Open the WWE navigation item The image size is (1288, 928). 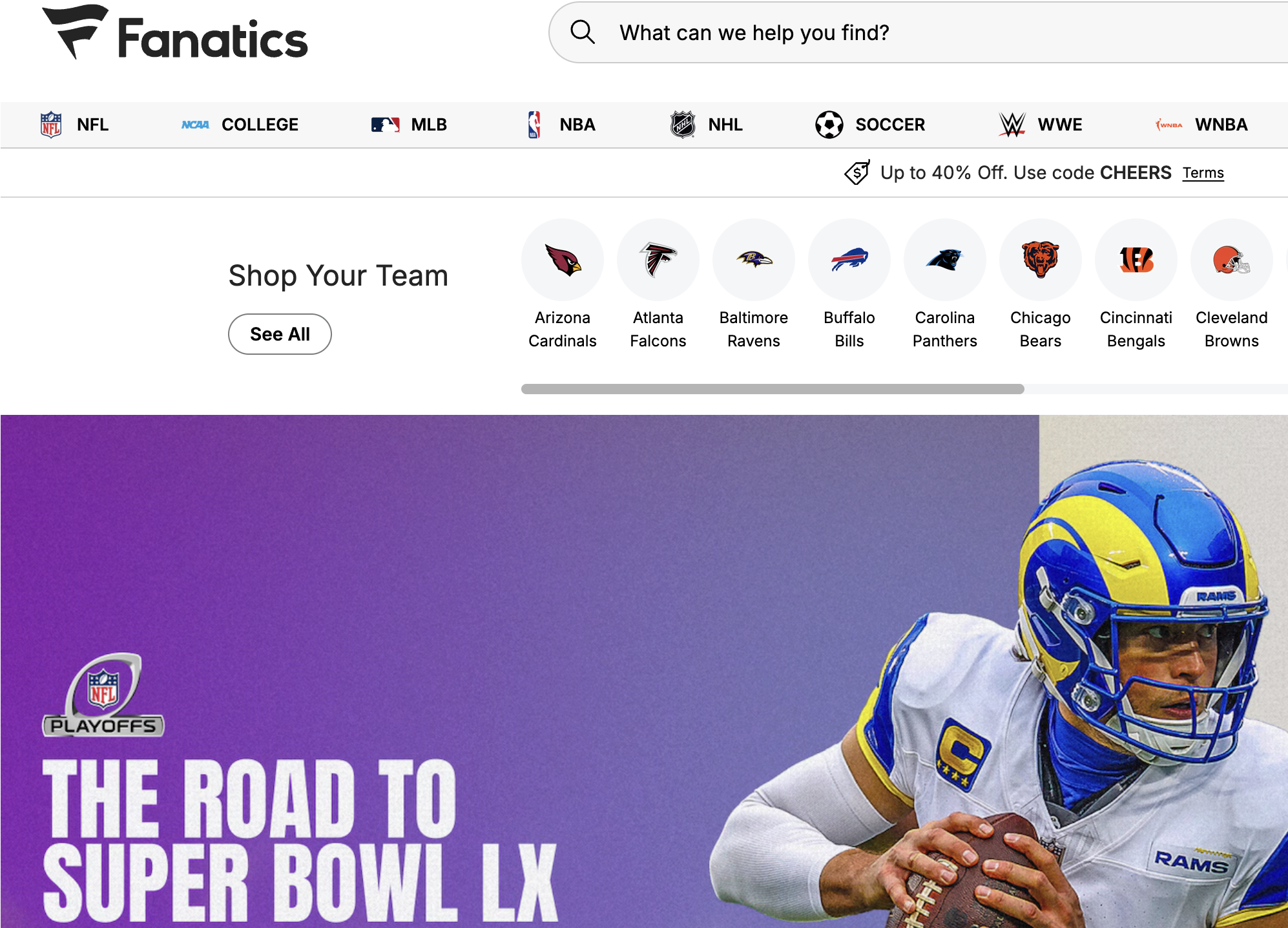pyautogui.click(x=1040, y=125)
